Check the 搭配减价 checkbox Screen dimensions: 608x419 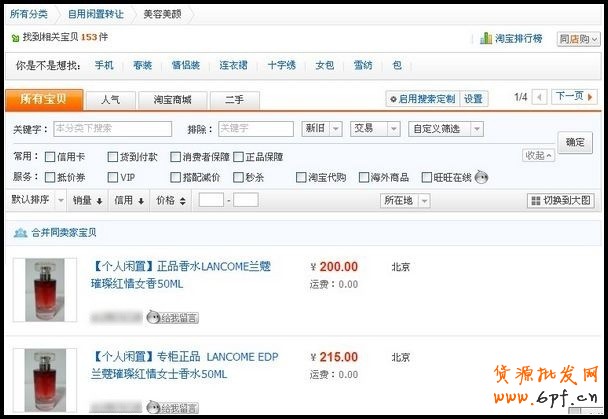click(175, 177)
